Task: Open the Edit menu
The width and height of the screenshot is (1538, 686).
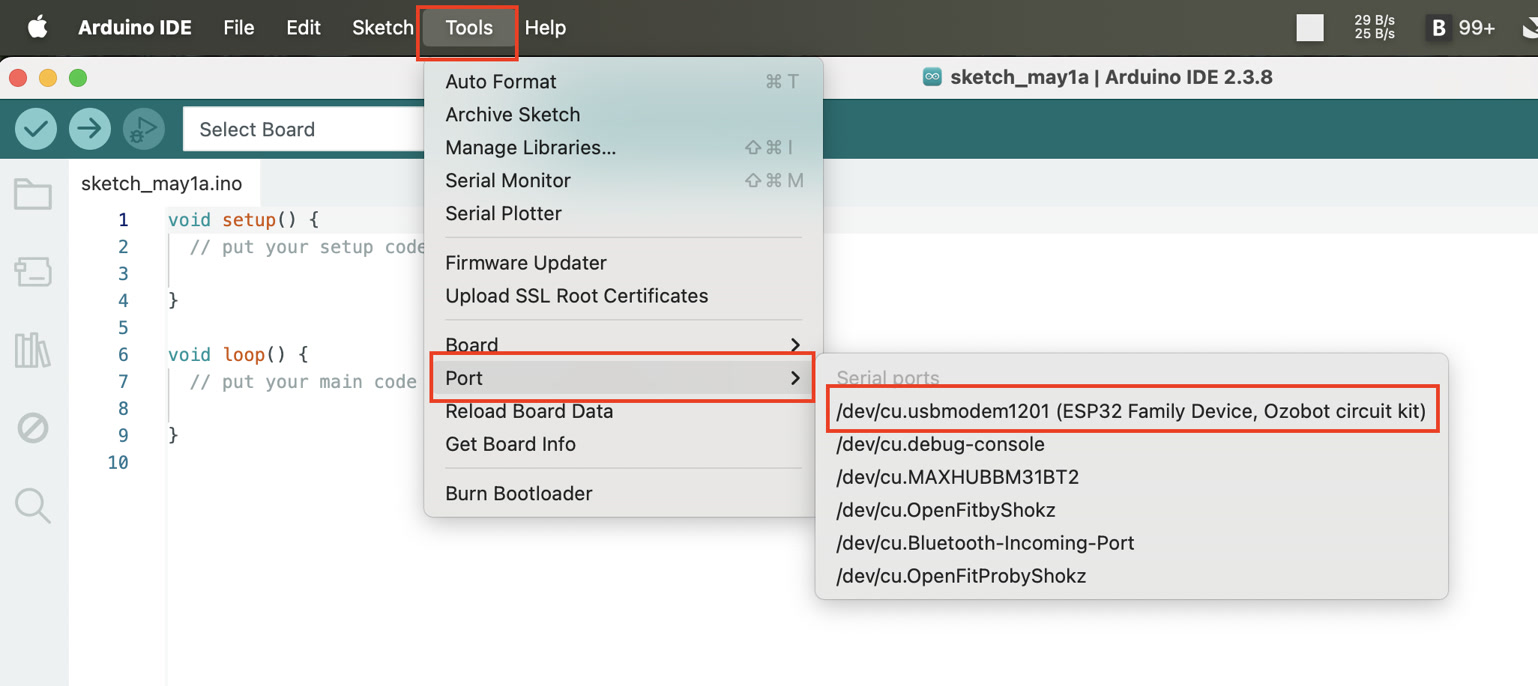Action: 303,28
